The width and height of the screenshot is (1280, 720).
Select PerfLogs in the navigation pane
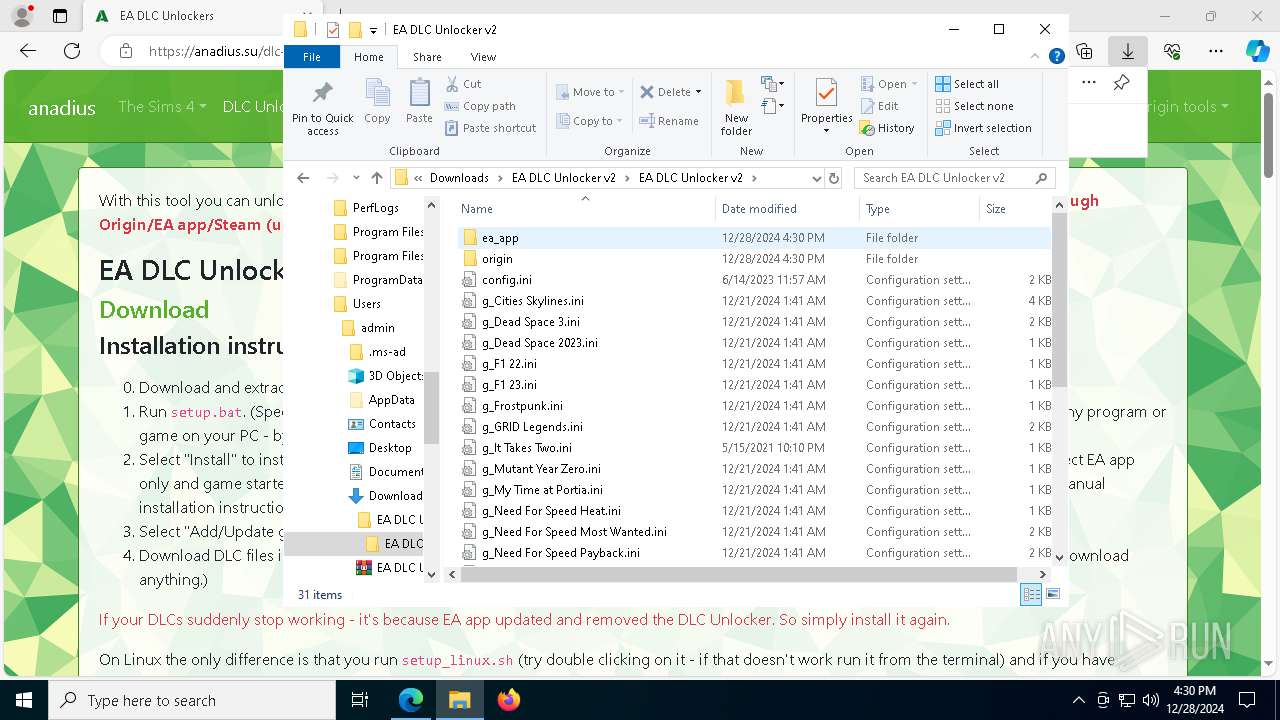coord(375,208)
